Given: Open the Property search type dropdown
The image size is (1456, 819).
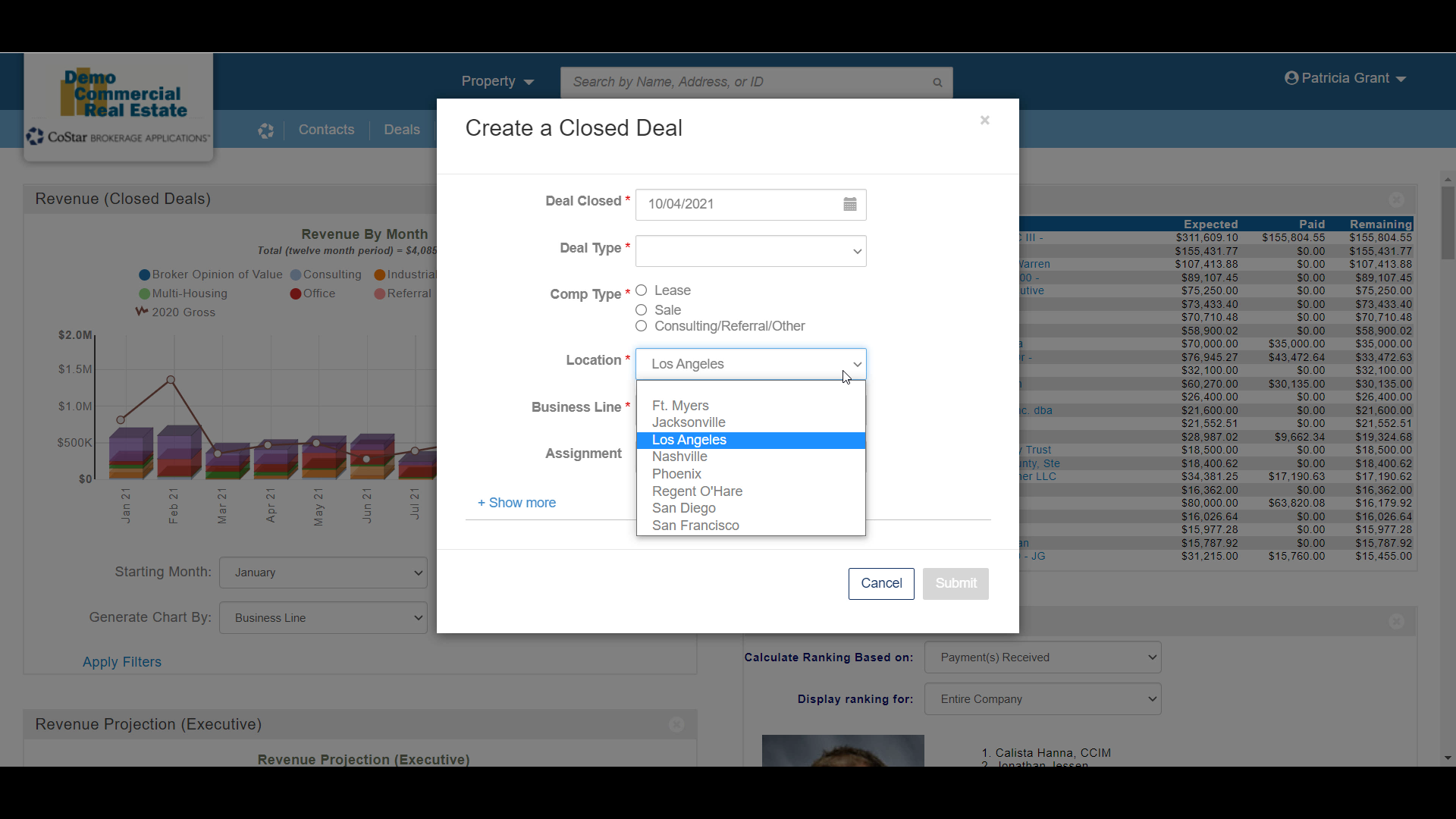Looking at the screenshot, I should [x=497, y=82].
